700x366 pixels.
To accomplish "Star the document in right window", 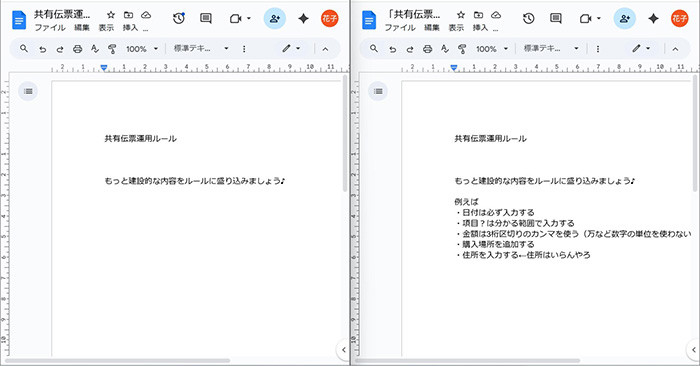I will pyautogui.click(x=461, y=15).
